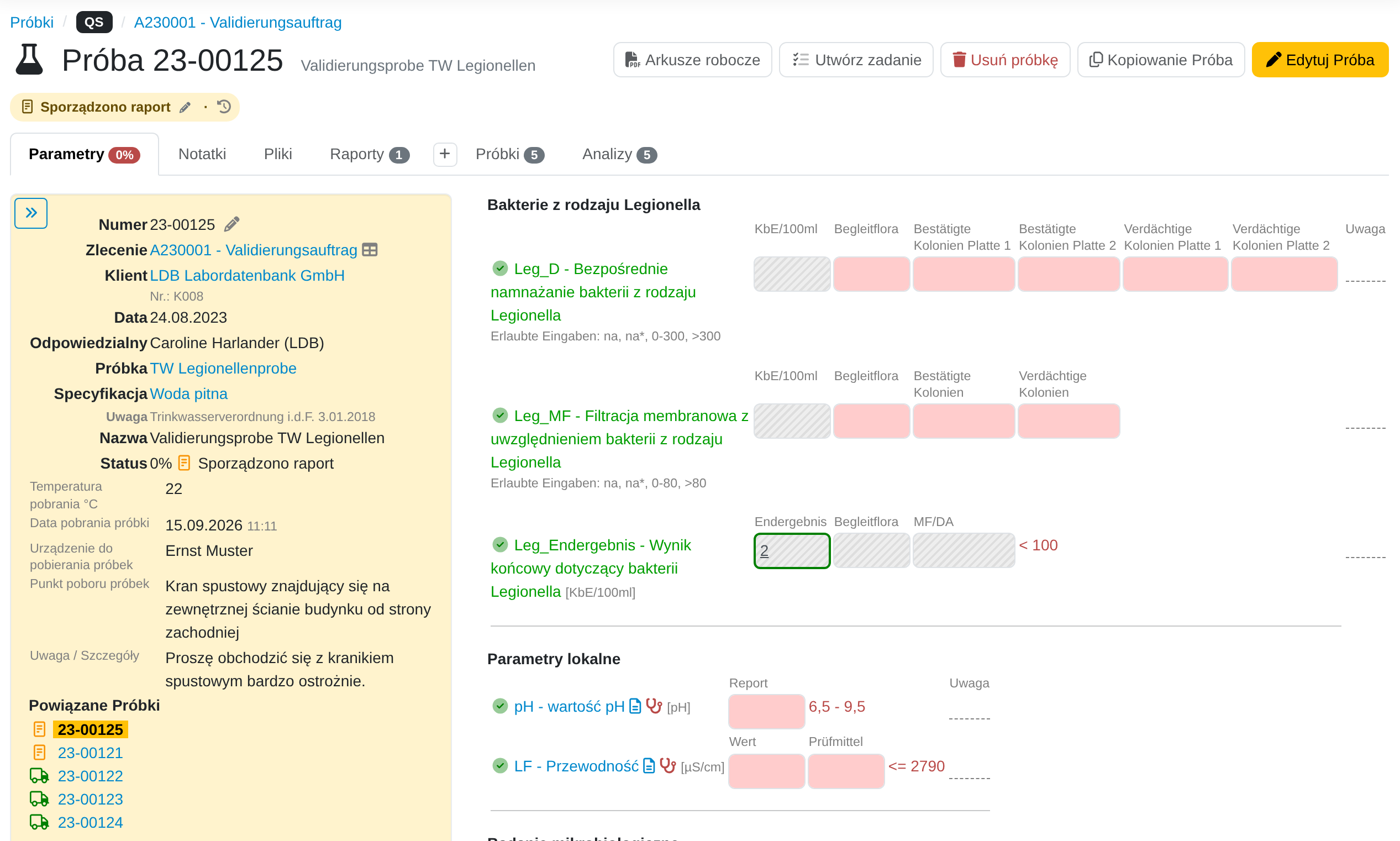The height and width of the screenshot is (841, 1400).
Task: Click the document icon next to LF - Przewodność
Action: point(649,766)
